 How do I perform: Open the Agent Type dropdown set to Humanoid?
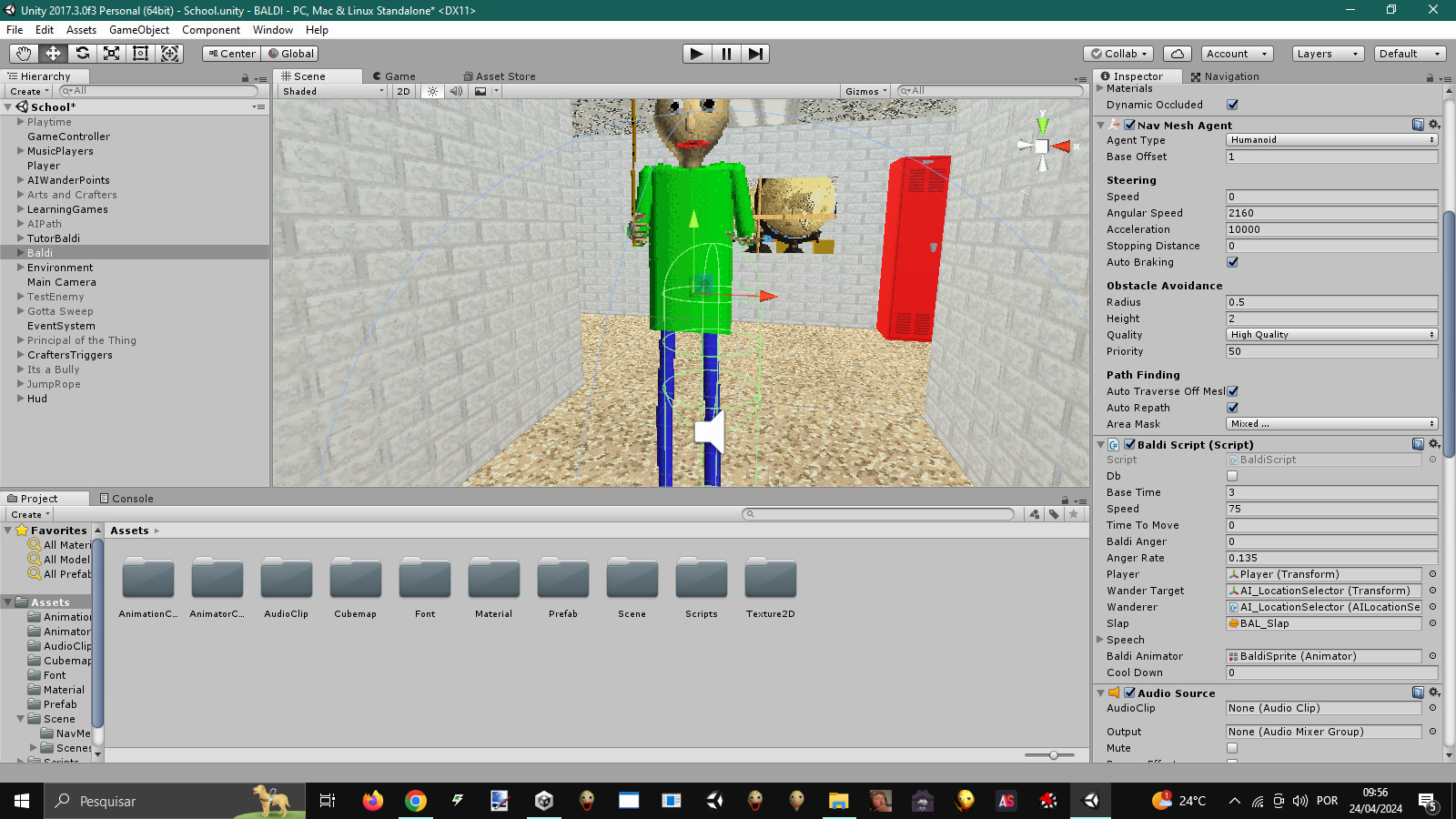1331,139
